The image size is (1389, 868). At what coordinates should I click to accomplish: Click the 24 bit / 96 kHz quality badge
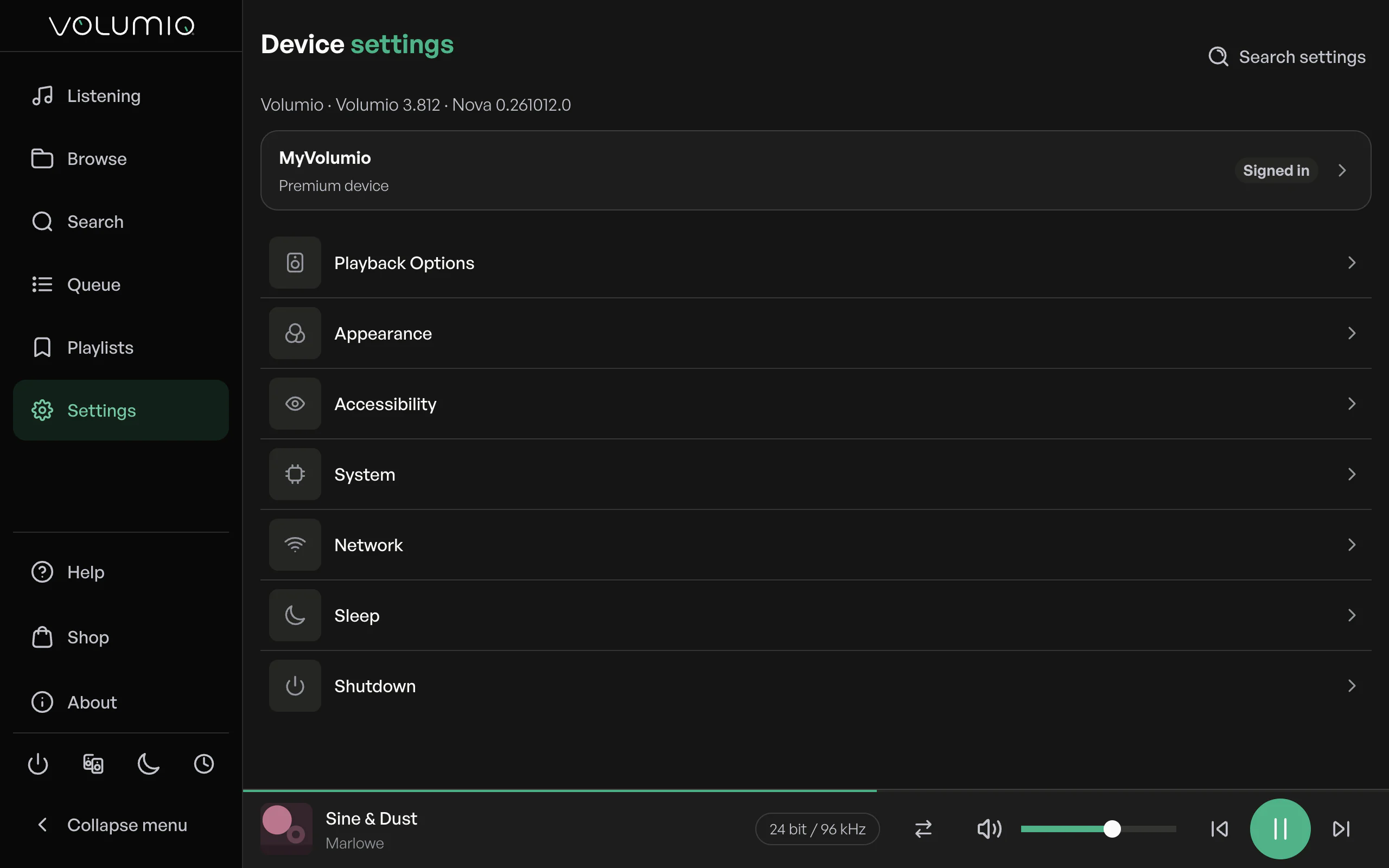(817, 829)
